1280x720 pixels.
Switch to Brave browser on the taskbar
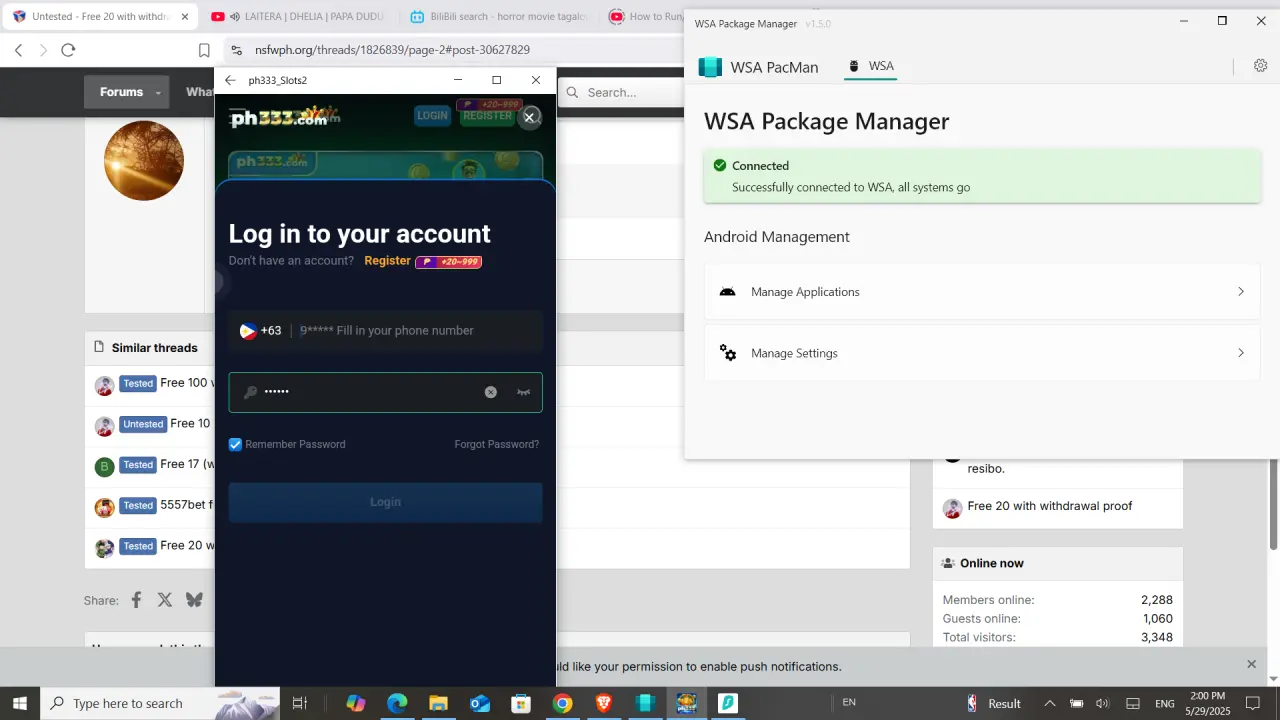tap(603, 703)
